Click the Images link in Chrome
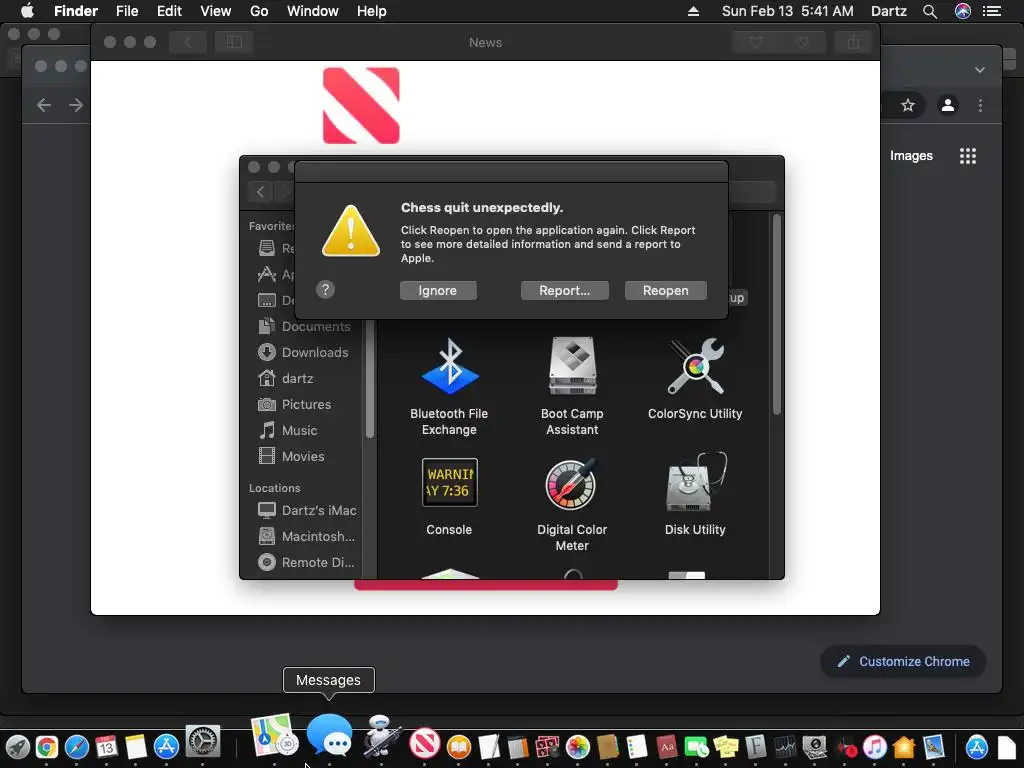 click(x=911, y=155)
